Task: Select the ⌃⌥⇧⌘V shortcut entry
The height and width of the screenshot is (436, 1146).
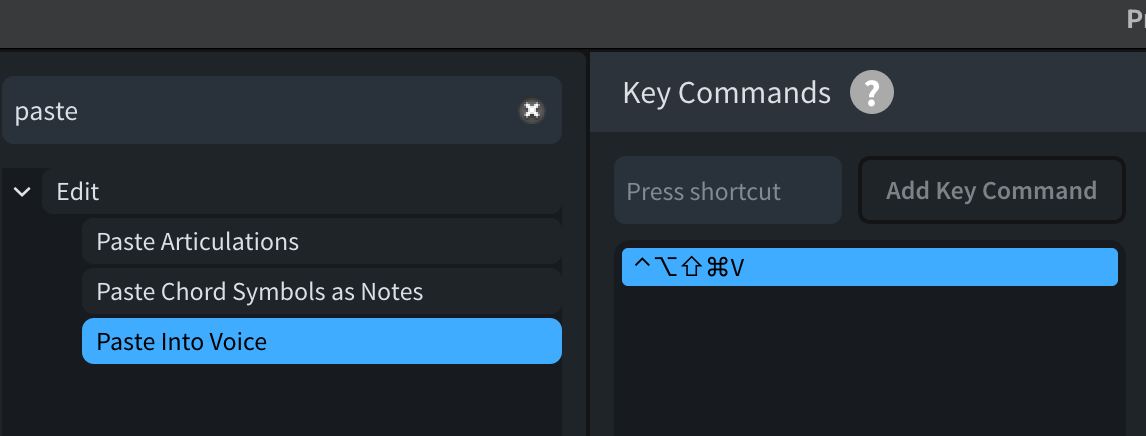Action: pyautogui.click(x=868, y=267)
